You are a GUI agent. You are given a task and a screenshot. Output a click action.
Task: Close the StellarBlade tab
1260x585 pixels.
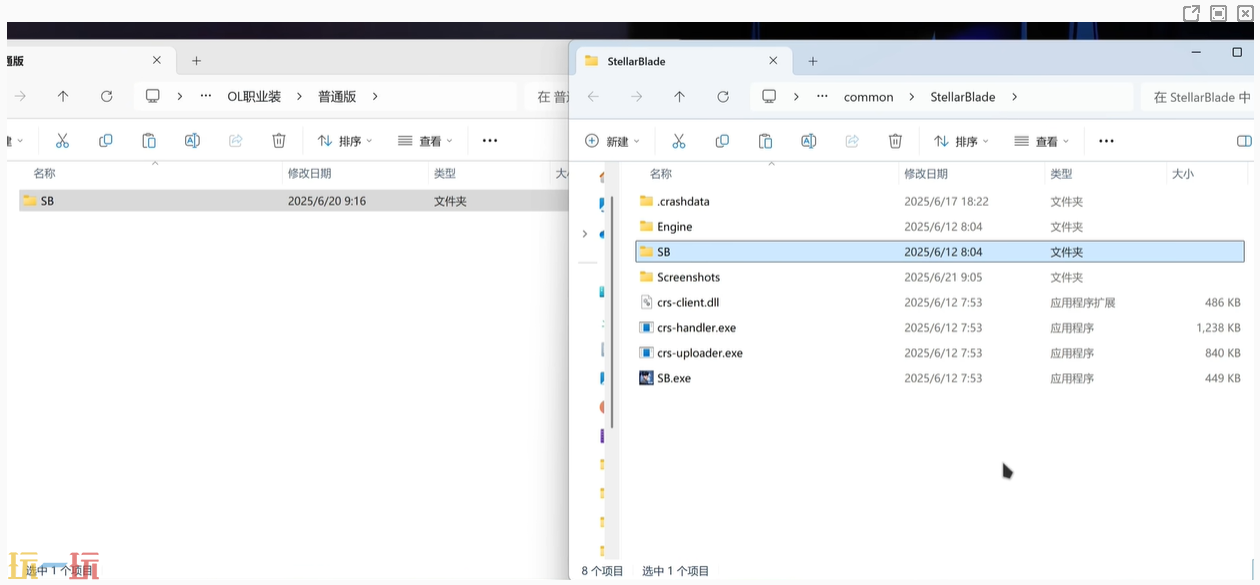[x=773, y=61]
